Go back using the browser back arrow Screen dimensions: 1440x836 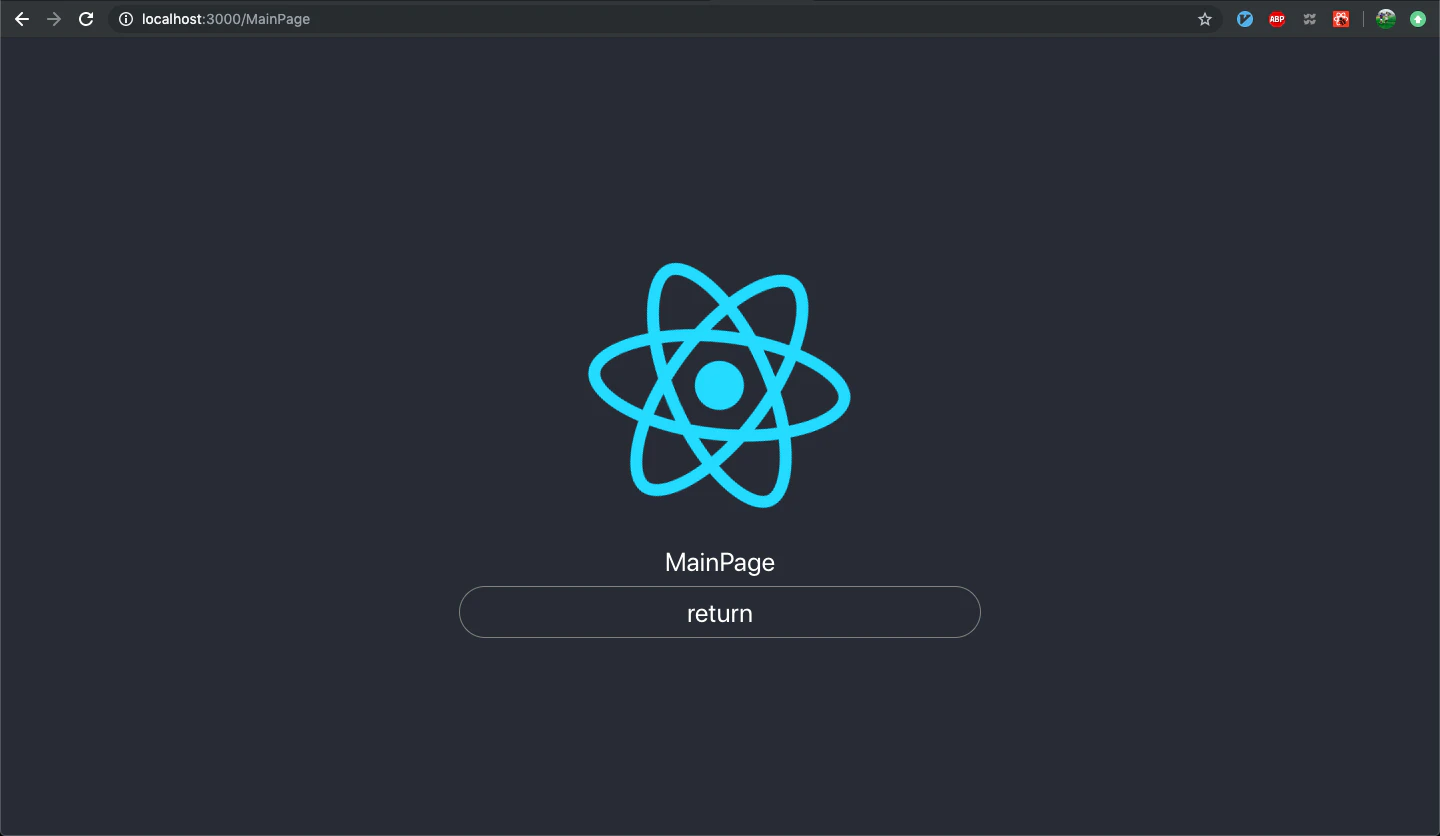[x=22, y=19]
